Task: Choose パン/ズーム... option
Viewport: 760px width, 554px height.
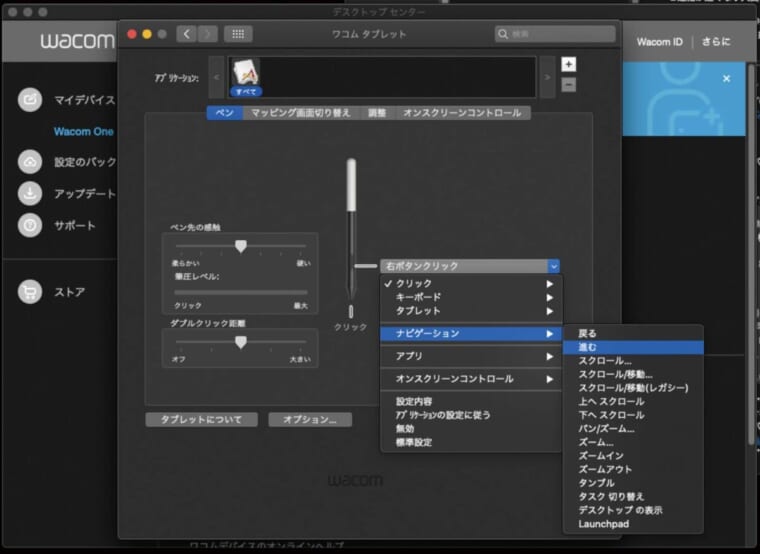Action: pyautogui.click(x=633, y=428)
